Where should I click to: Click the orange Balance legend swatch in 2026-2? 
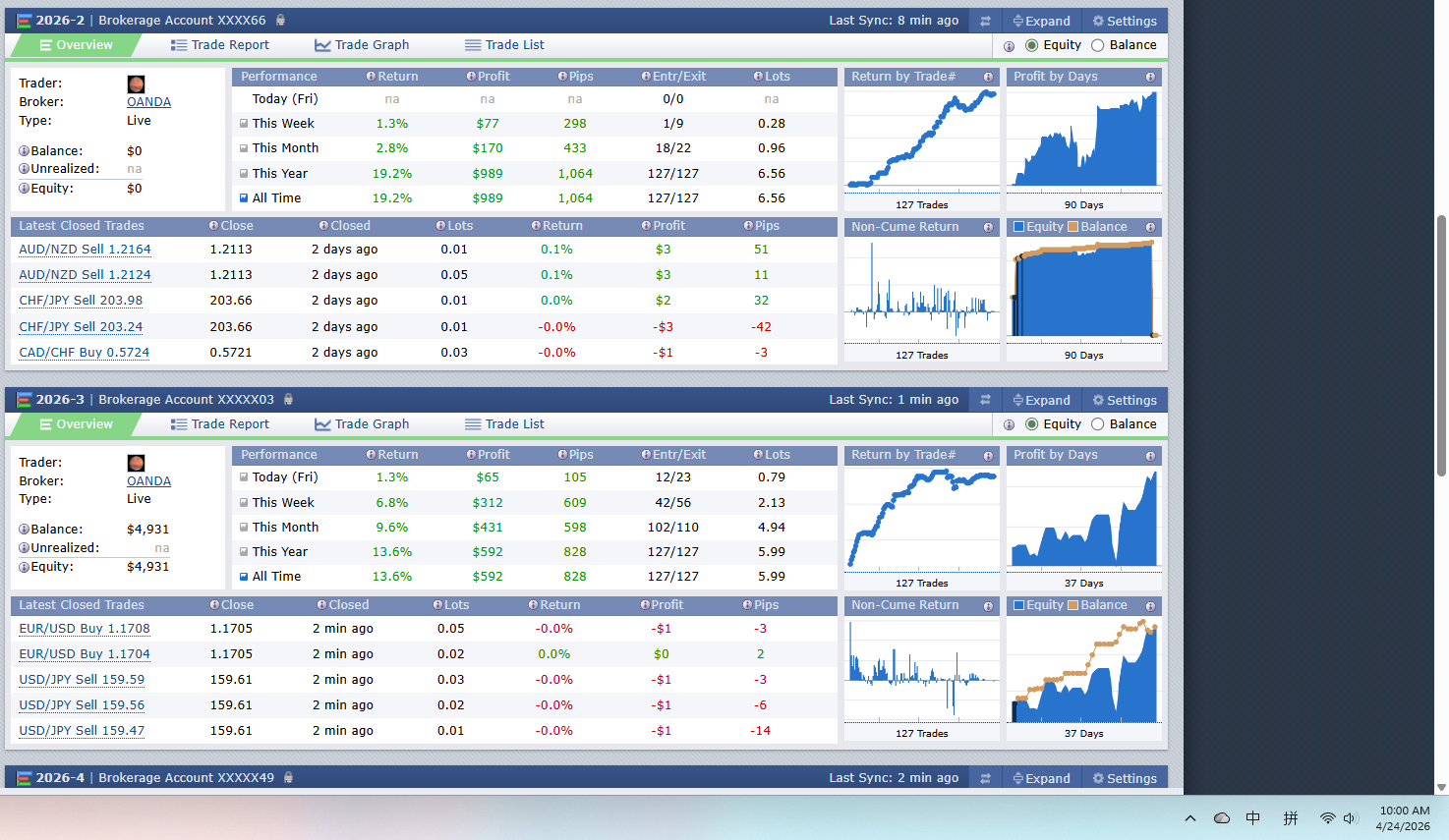click(1073, 227)
